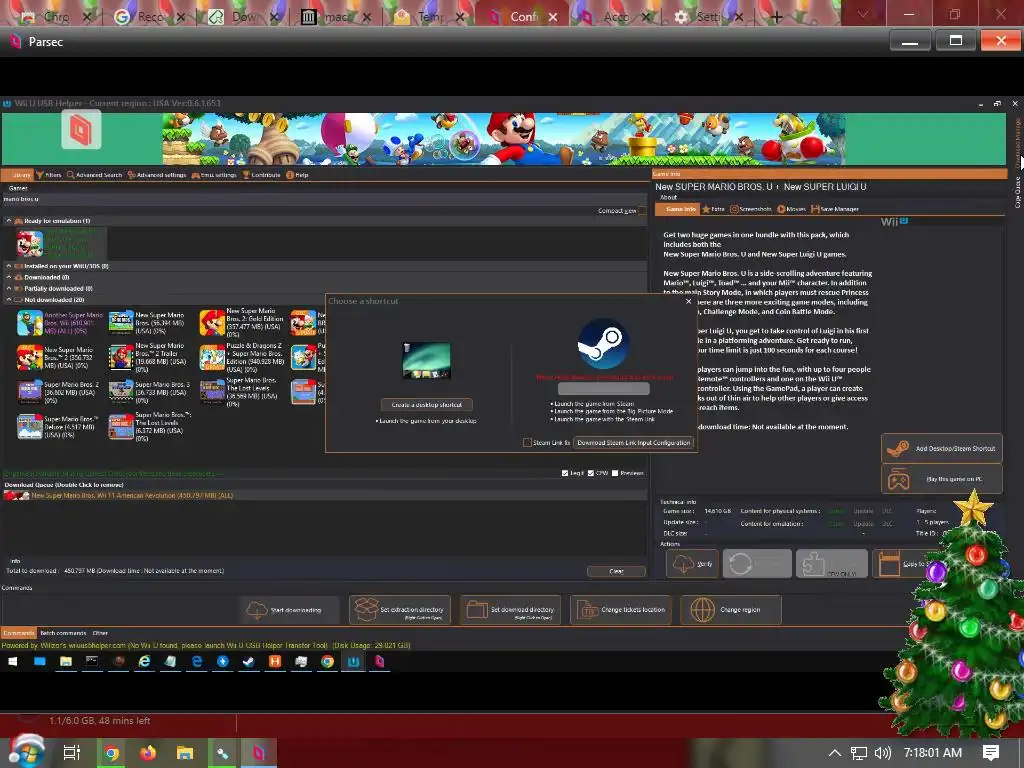Click the Super Mario Bros. 3 game icon
1024x768 pixels.
coord(121,392)
